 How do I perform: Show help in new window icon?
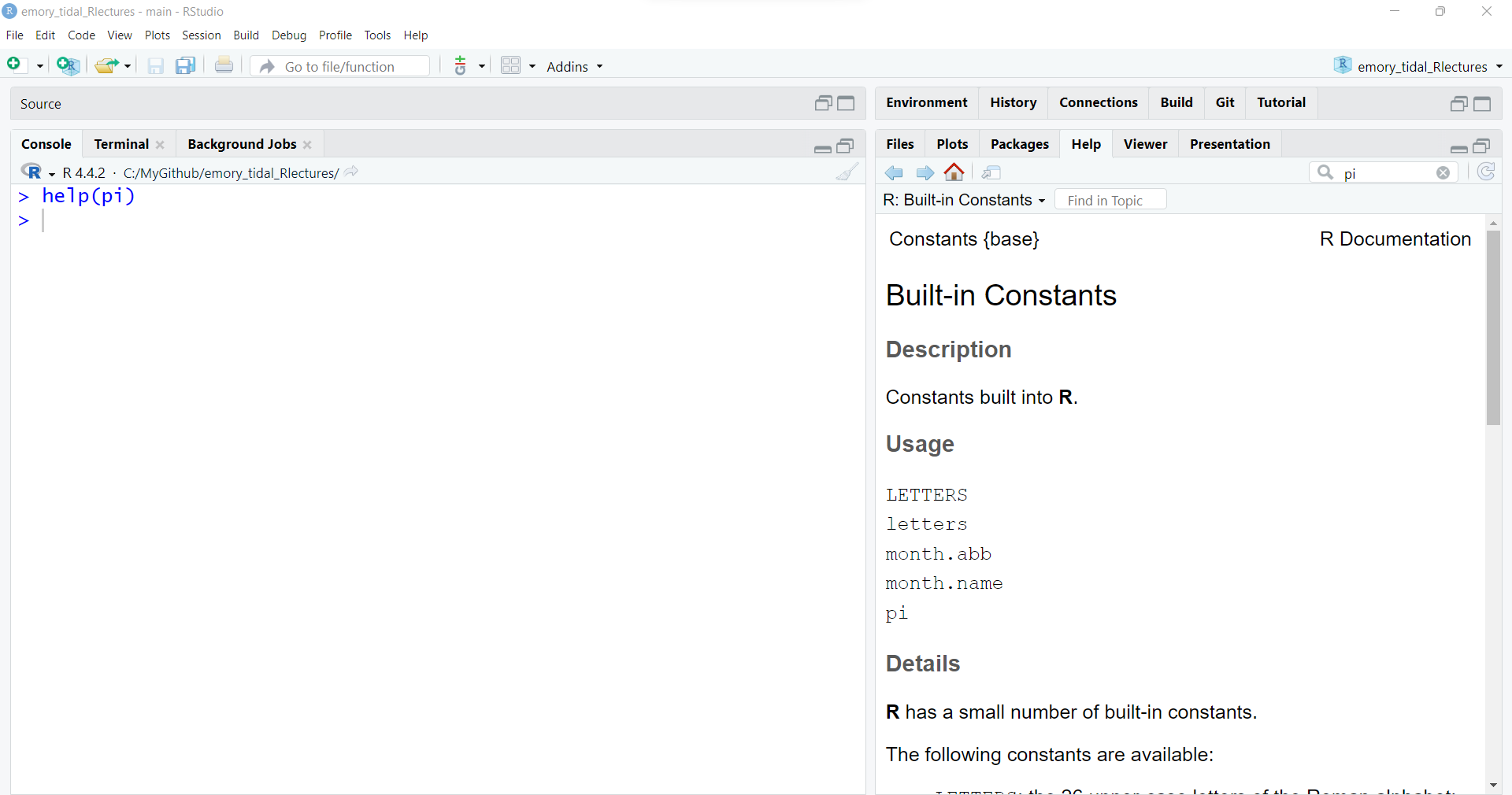tap(991, 172)
